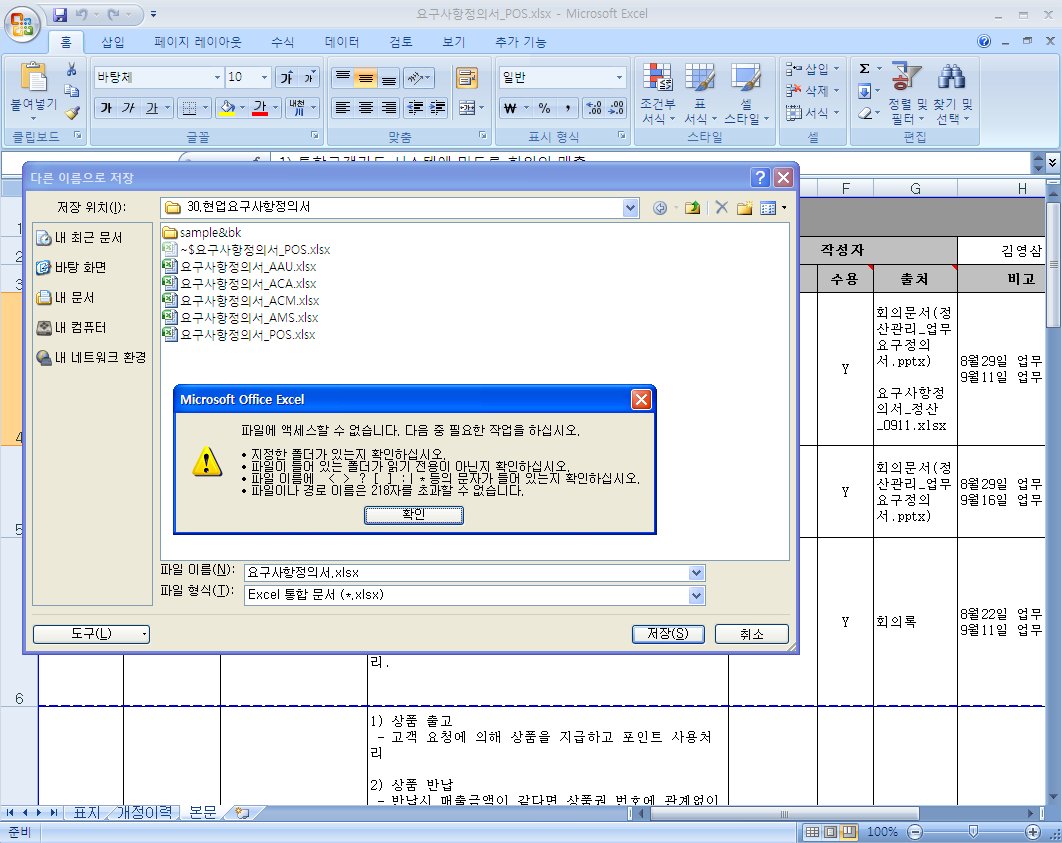Screen dimensions: 1062x843
Task: Toggle underline formatting in the font group
Action: click(x=153, y=108)
